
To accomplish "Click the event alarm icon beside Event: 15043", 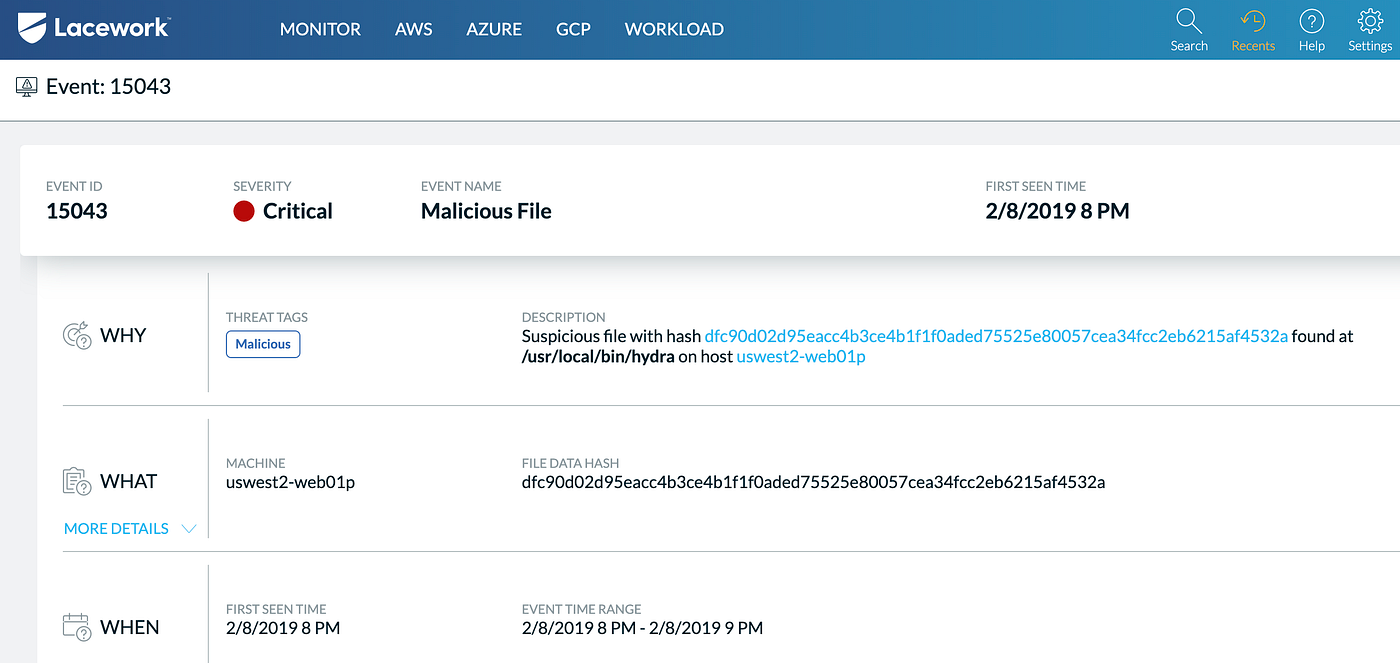I will coord(29,86).
